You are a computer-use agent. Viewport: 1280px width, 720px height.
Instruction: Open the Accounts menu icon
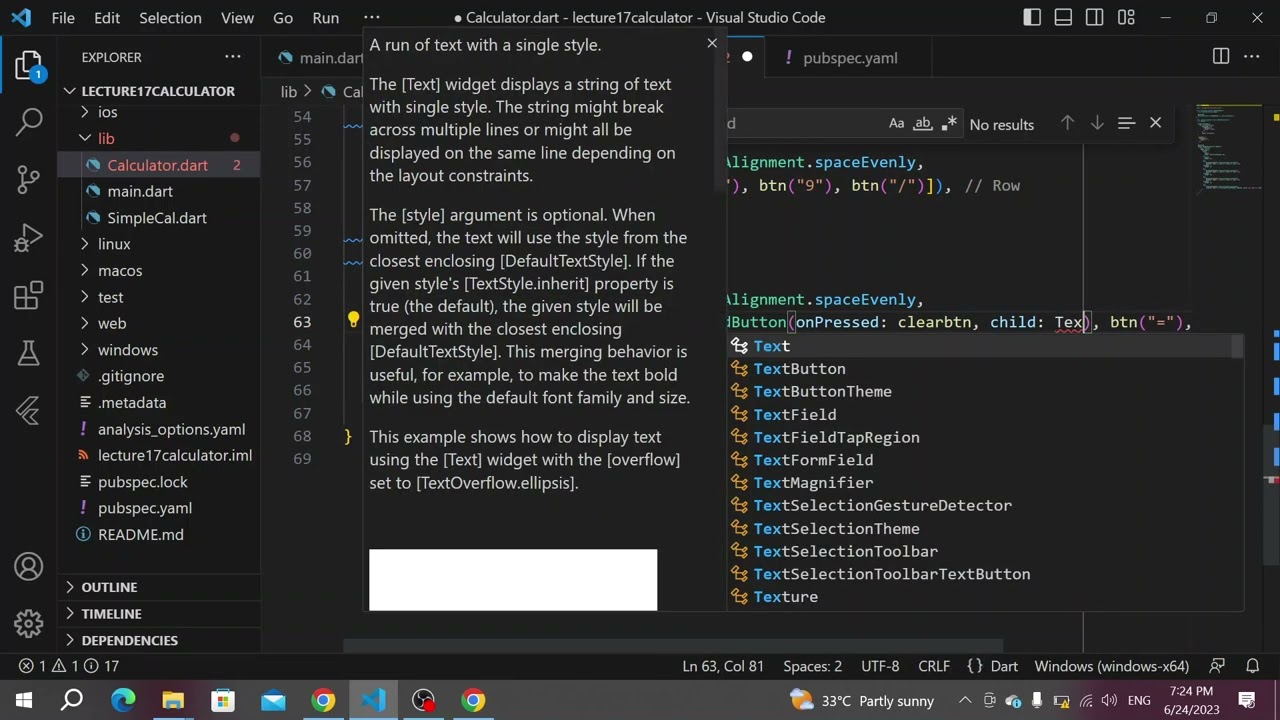click(x=29, y=567)
